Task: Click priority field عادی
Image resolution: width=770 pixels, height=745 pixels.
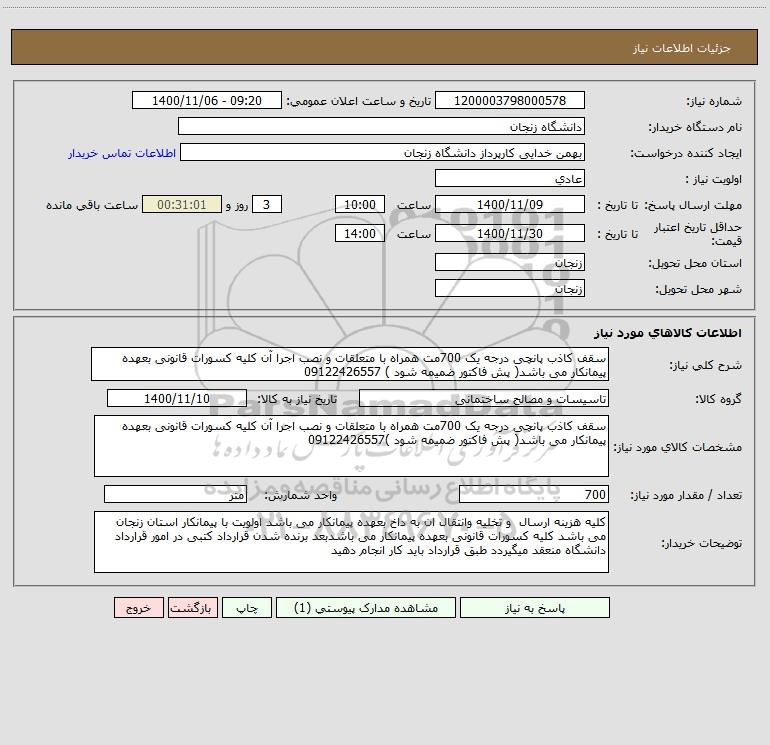Action: coord(510,178)
